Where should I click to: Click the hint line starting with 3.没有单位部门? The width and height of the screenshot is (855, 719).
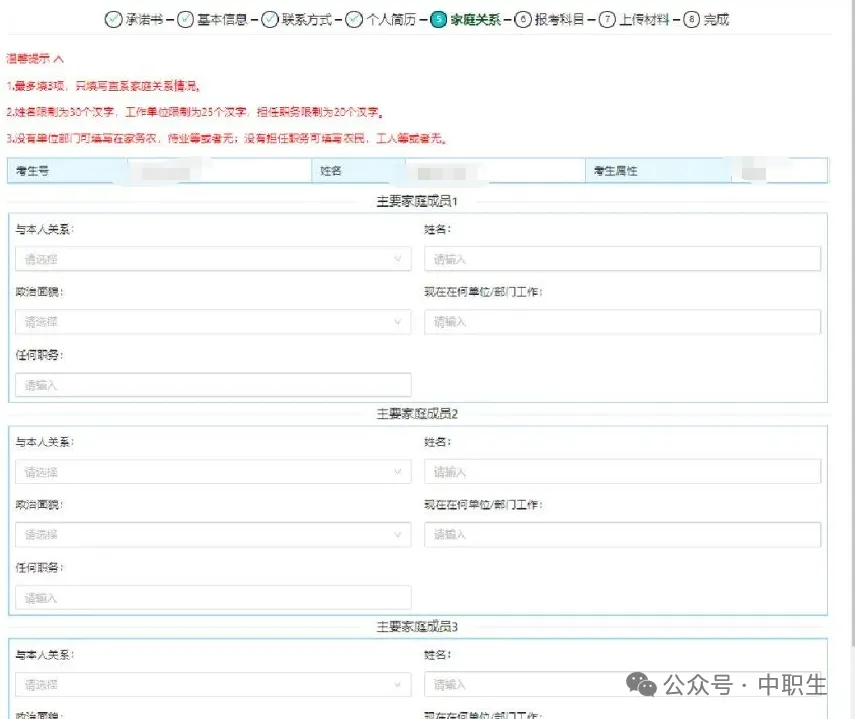(x=227, y=138)
